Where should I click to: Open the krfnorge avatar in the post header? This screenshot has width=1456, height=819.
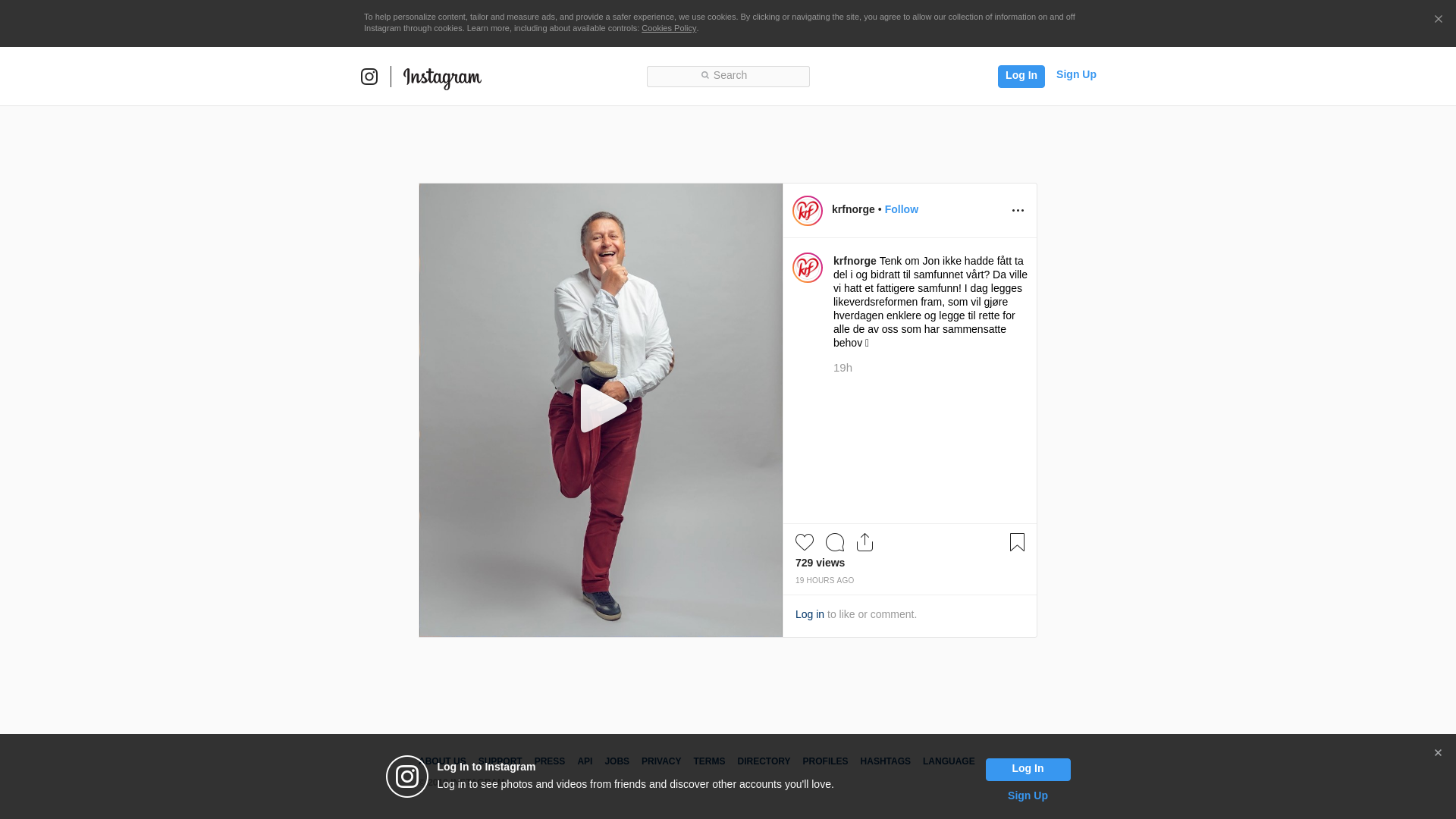tap(808, 211)
